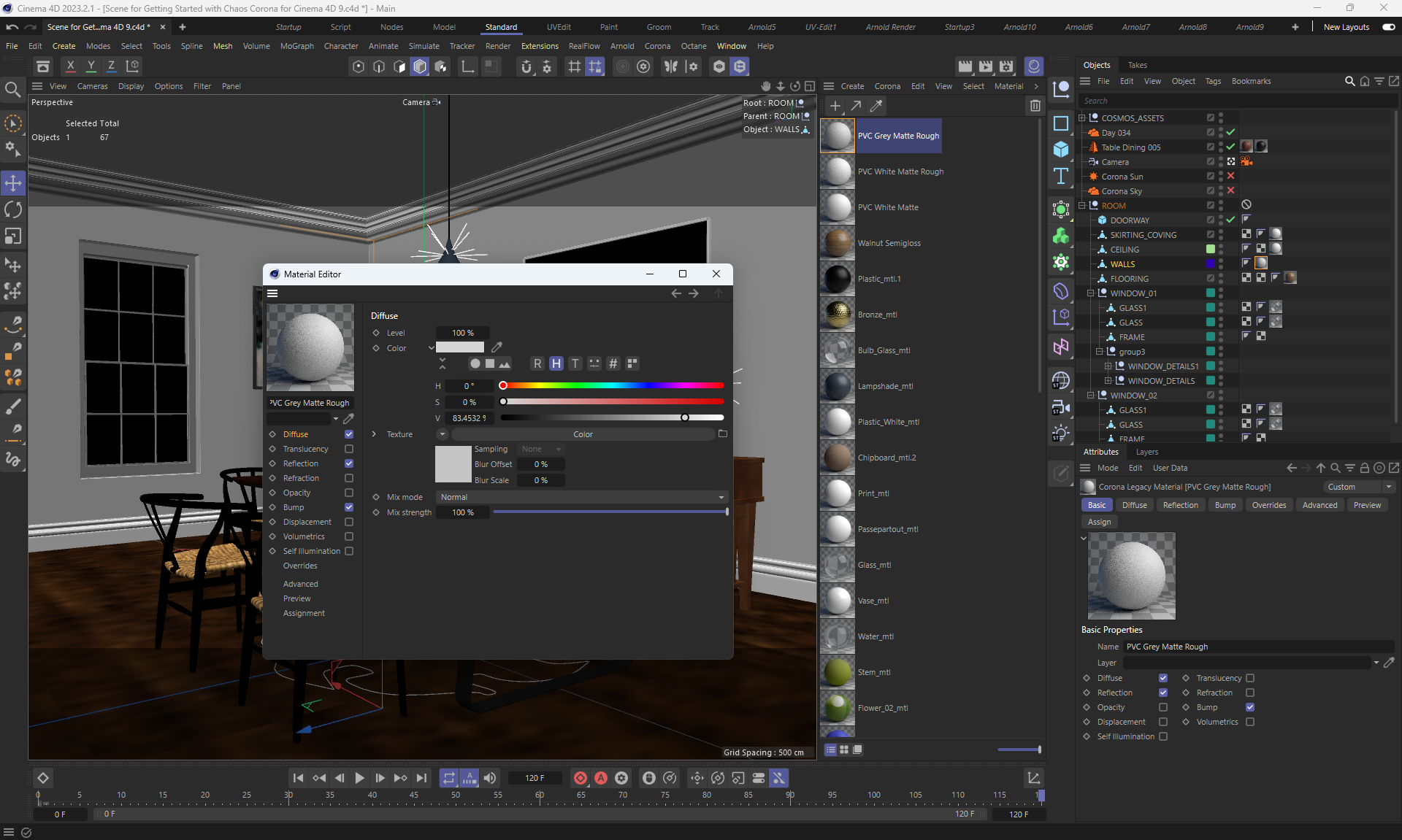Viewport: 1402px width, 840px height.
Task: Collapse the WINDOW_01 tree node
Action: (x=1091, y=293)
